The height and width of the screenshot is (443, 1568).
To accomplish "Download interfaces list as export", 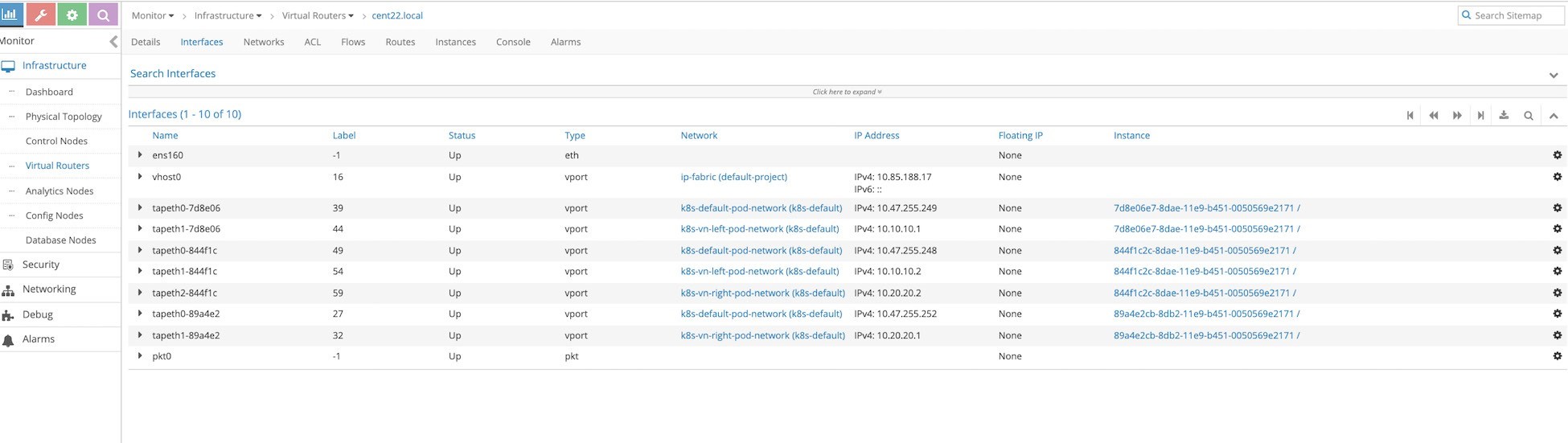I will point(1504,116).
